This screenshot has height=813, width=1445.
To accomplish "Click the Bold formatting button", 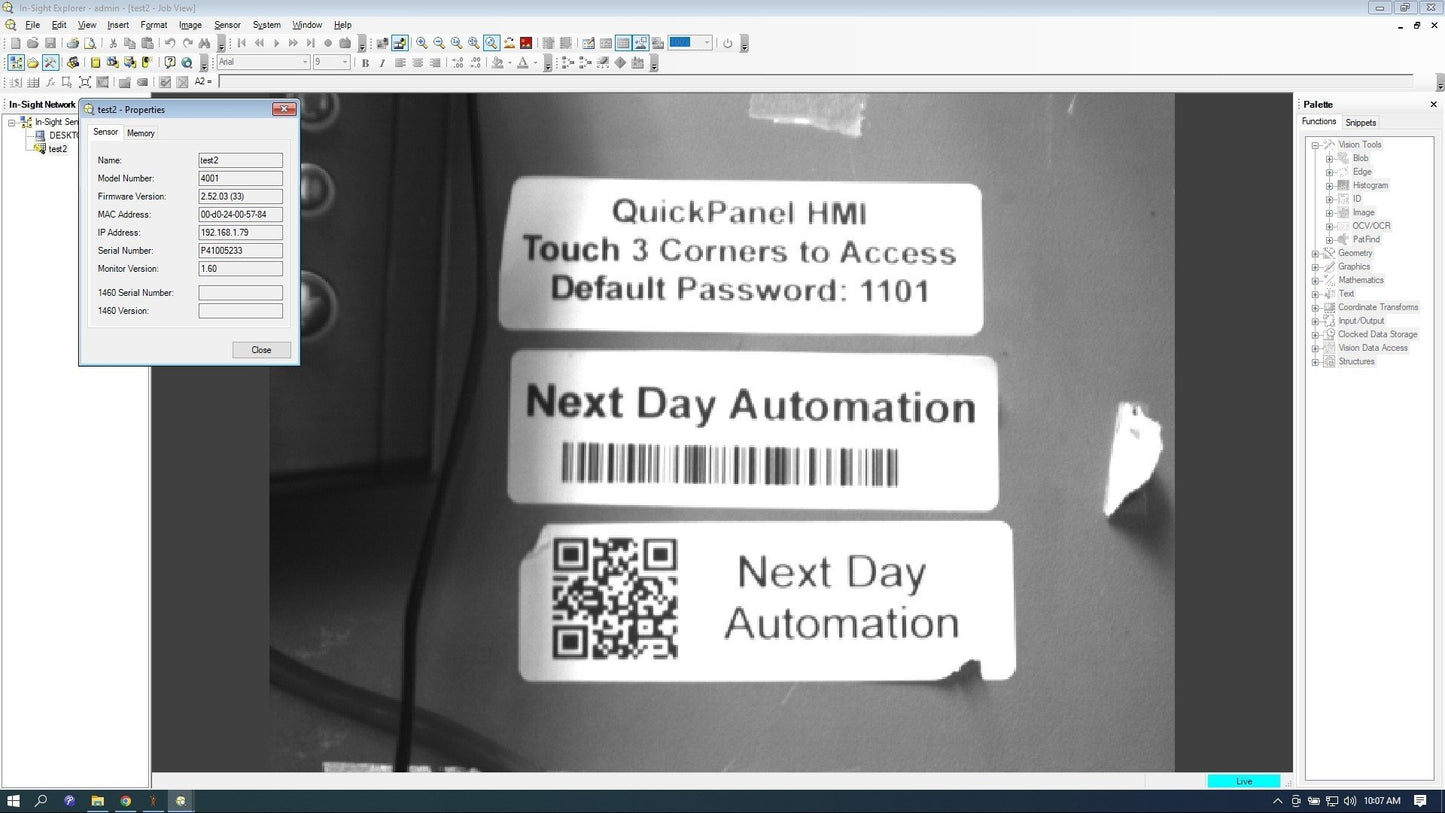I will point(365,63).
